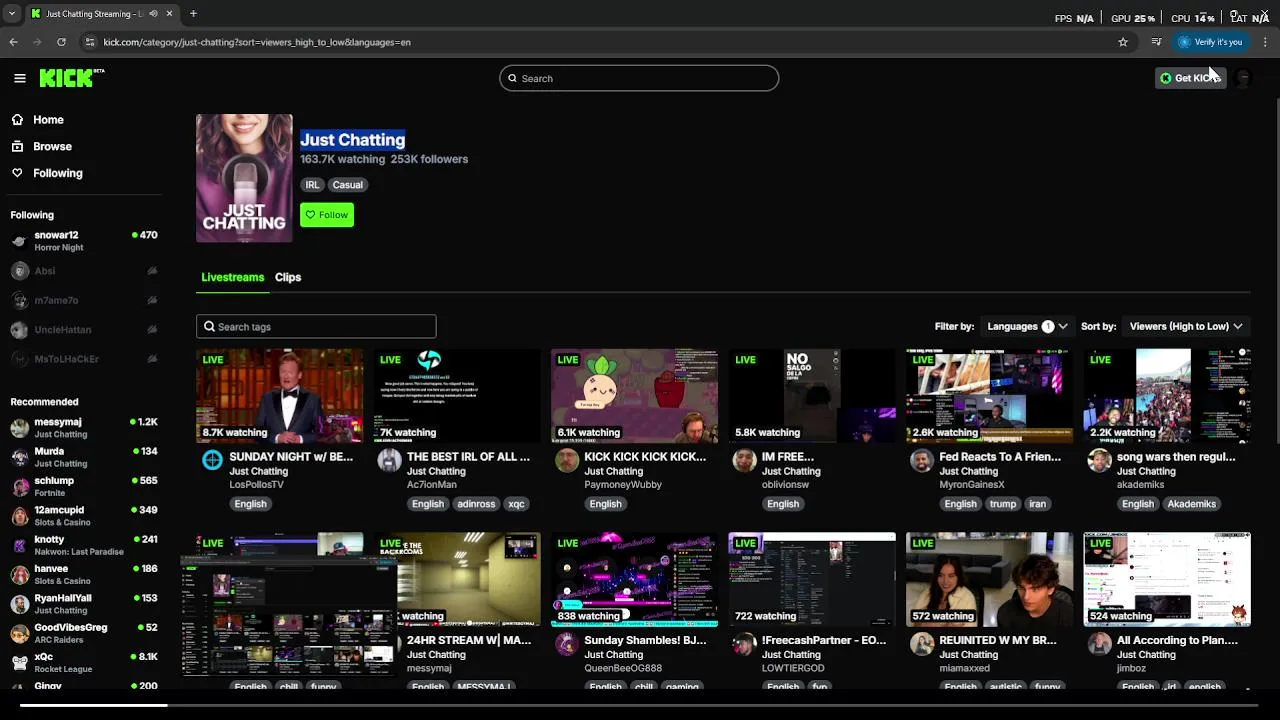The height and width of the screenshot is (720, 1280).
Task: Open THE BEST IRL OF ALL stream thumbnail
Action: tap(457, 396)
